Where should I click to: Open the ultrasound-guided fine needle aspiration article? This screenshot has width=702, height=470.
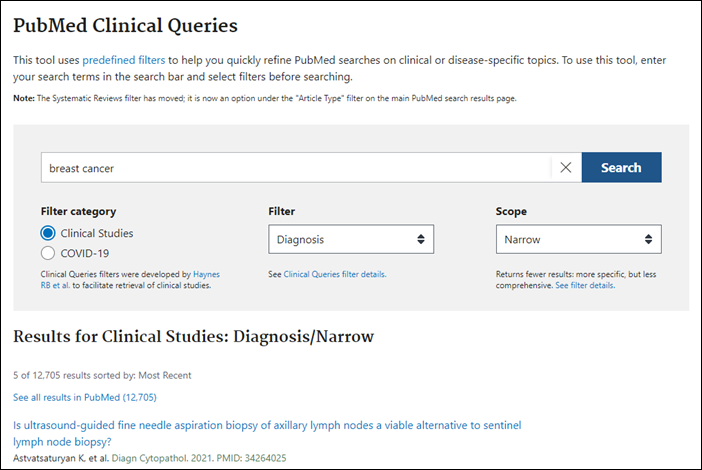pyautogui.click(x=267, y=433)
